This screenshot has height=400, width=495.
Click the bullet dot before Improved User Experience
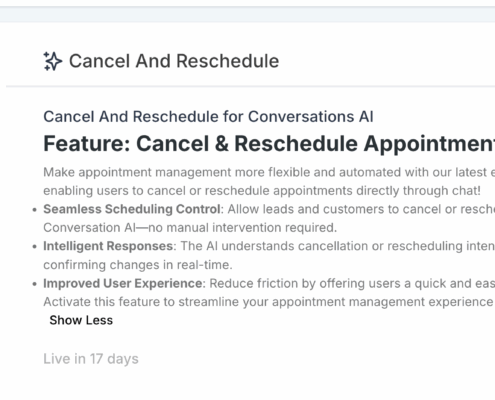(x=34, y=284)
